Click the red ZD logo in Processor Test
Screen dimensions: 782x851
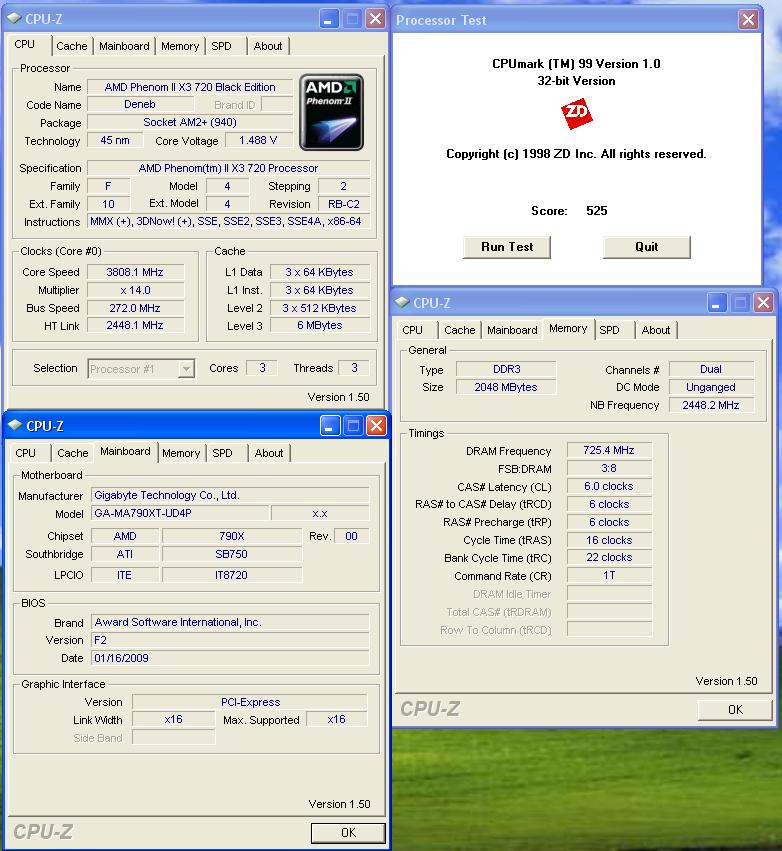coord(576,113)
